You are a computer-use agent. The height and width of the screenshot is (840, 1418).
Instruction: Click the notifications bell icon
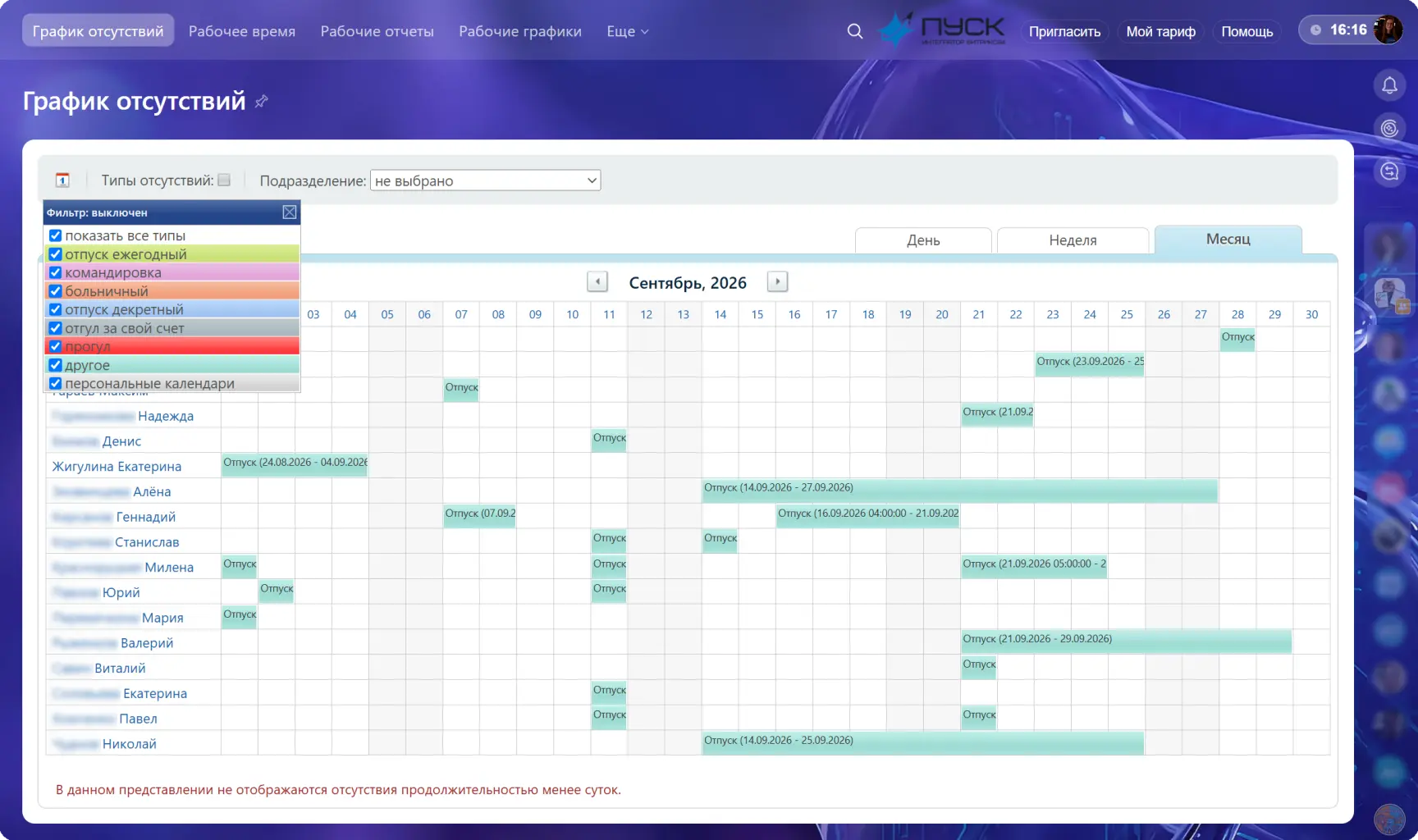click(x=1389, y=85)
